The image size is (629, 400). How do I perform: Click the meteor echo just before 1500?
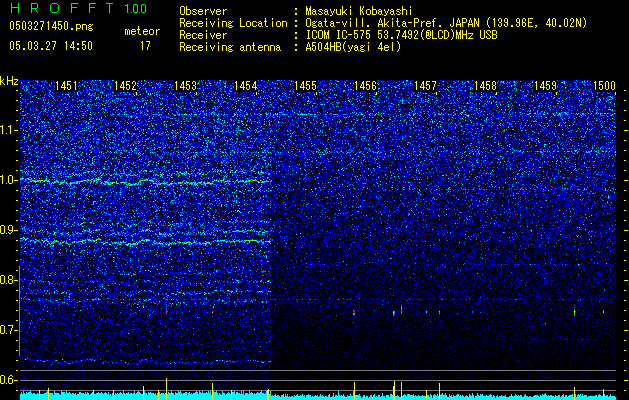tap(603, 311)
